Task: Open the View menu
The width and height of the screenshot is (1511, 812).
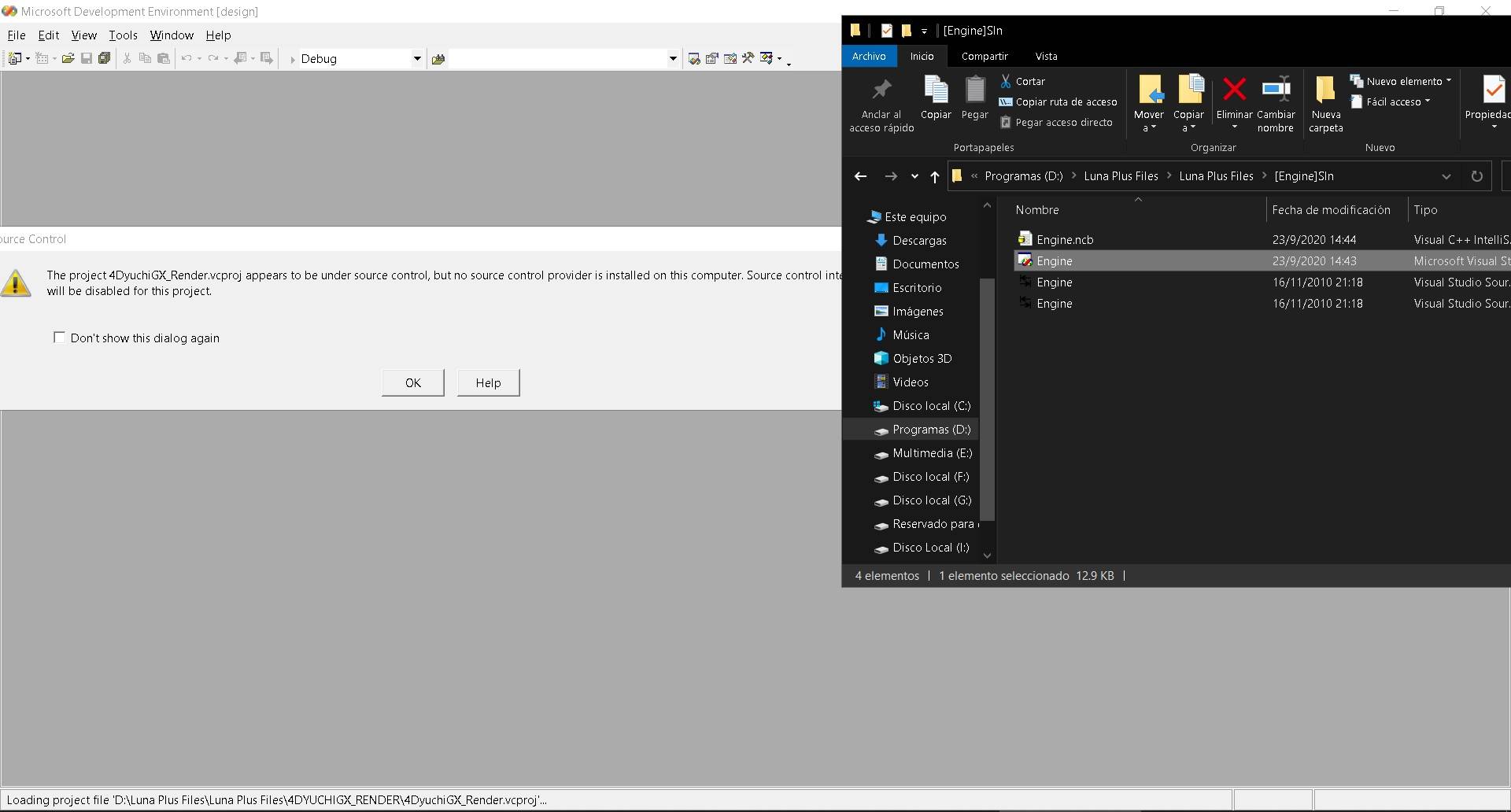Action: (84, 35)
